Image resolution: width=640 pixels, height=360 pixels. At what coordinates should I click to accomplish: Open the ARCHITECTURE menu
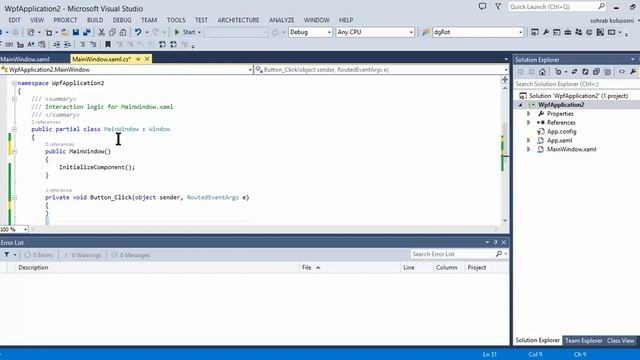coord(238,20)
